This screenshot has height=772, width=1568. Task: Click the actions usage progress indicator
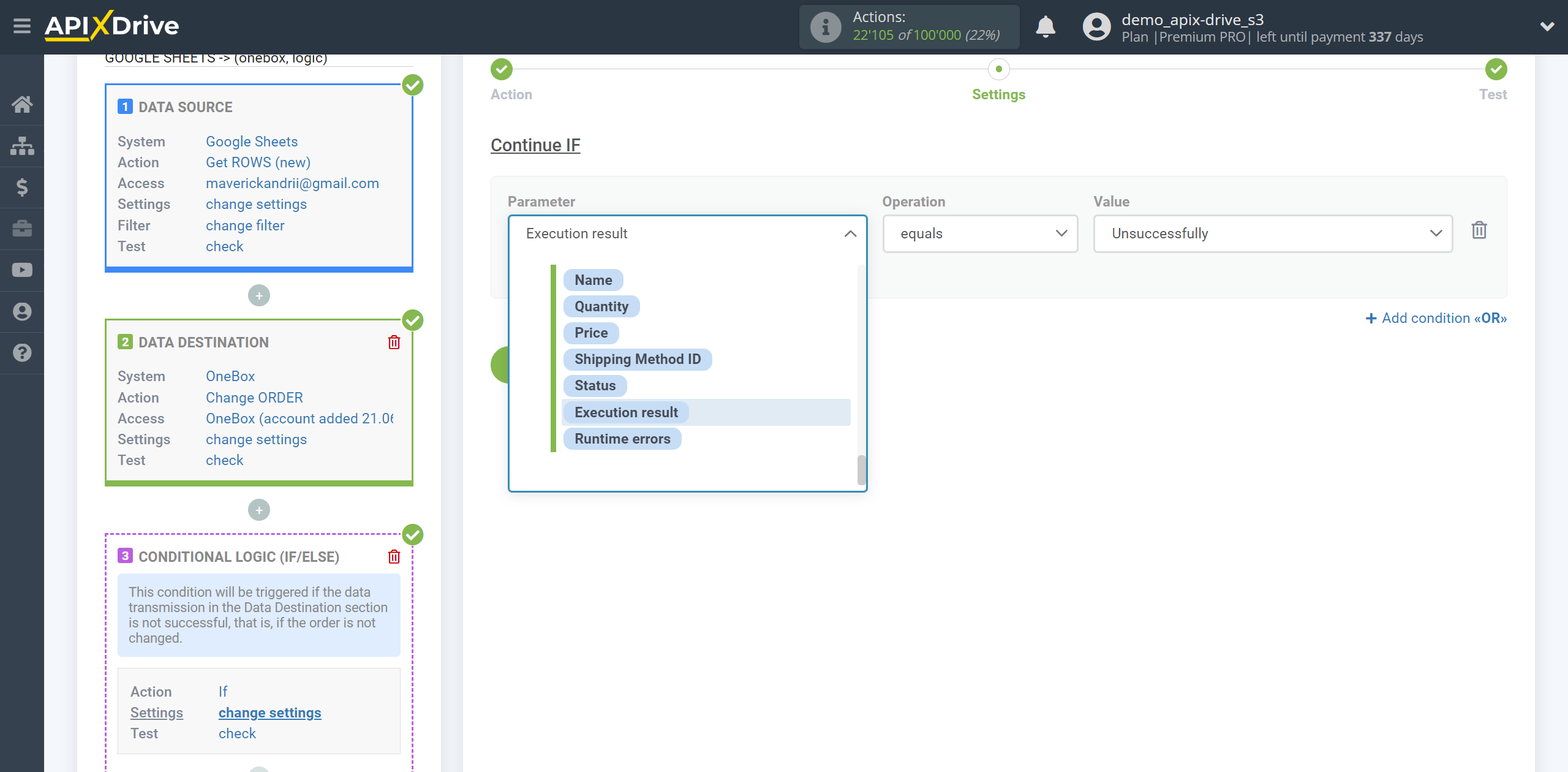pos(908,27)
